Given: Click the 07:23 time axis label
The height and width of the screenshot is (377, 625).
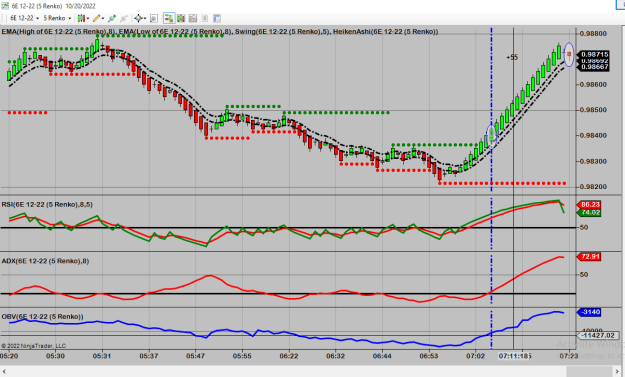Looking at the screenshot, I should (568, 355).
